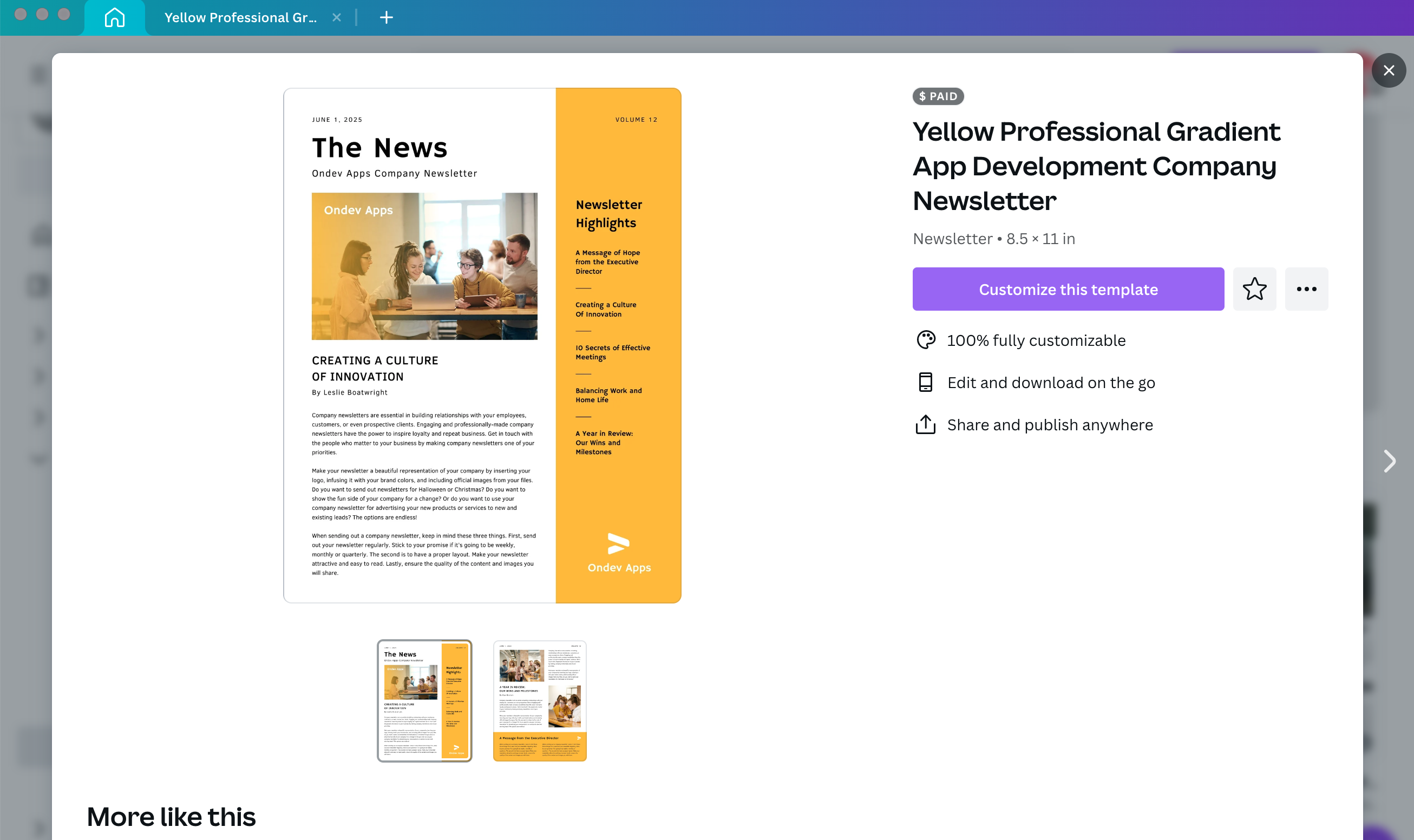
Task: Click the More like this heading
Action: pyautogui.click(x=171, y=817)
